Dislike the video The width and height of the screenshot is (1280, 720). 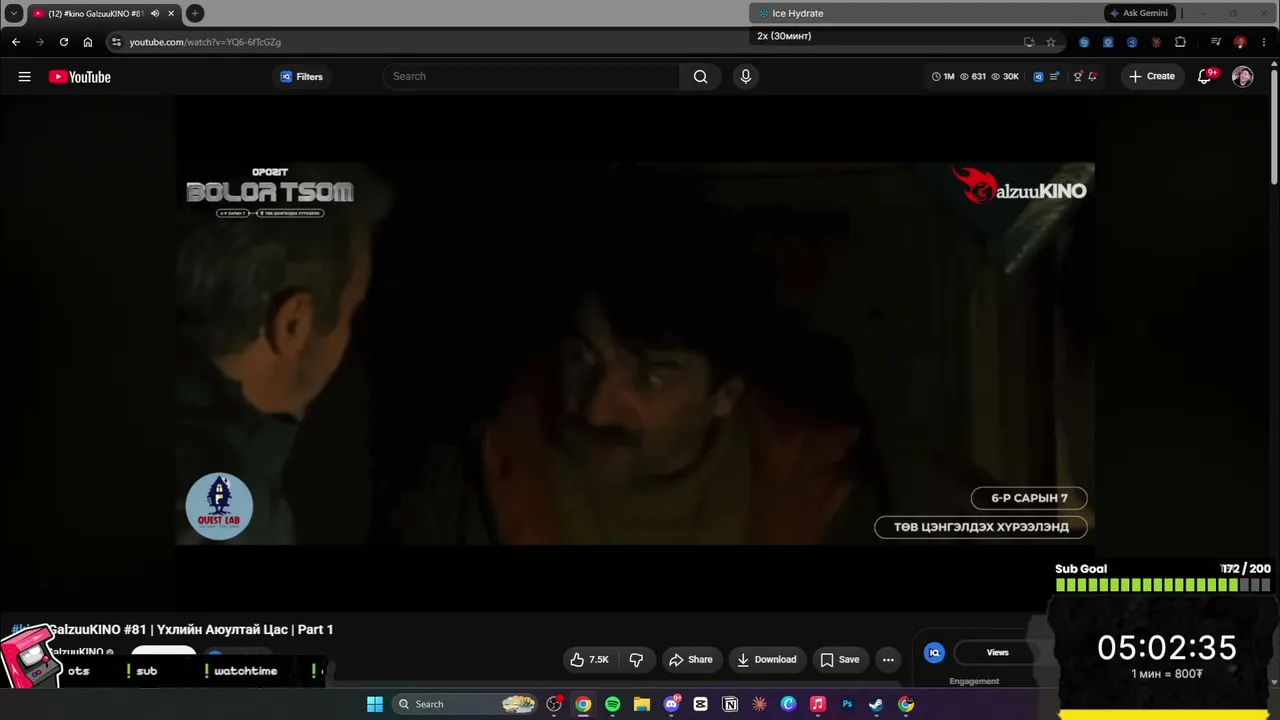coord(636,660)
